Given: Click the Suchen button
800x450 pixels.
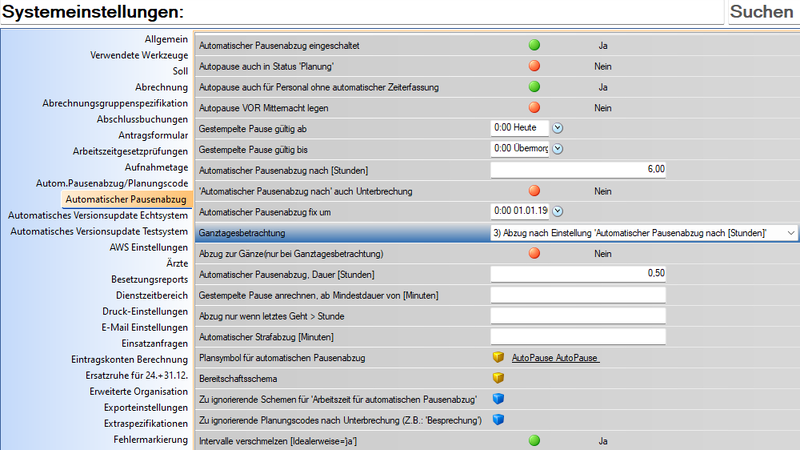Looking at the screenshot, I should (x=761, y=12).
